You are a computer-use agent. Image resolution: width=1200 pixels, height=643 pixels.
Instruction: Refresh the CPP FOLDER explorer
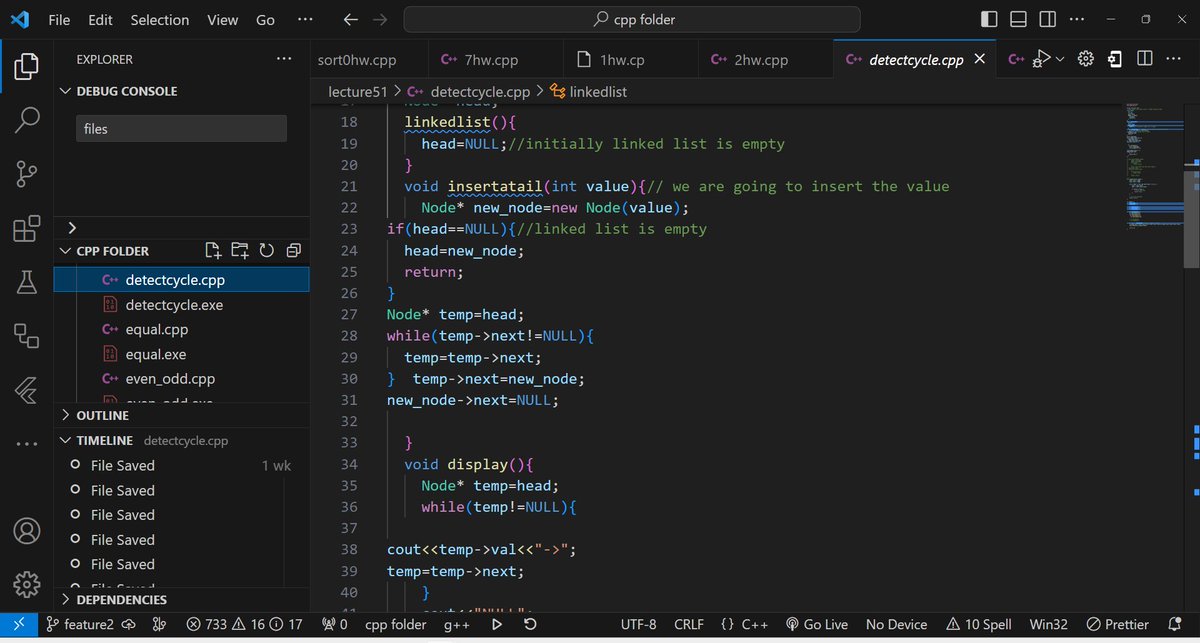(x=266, y=251)
